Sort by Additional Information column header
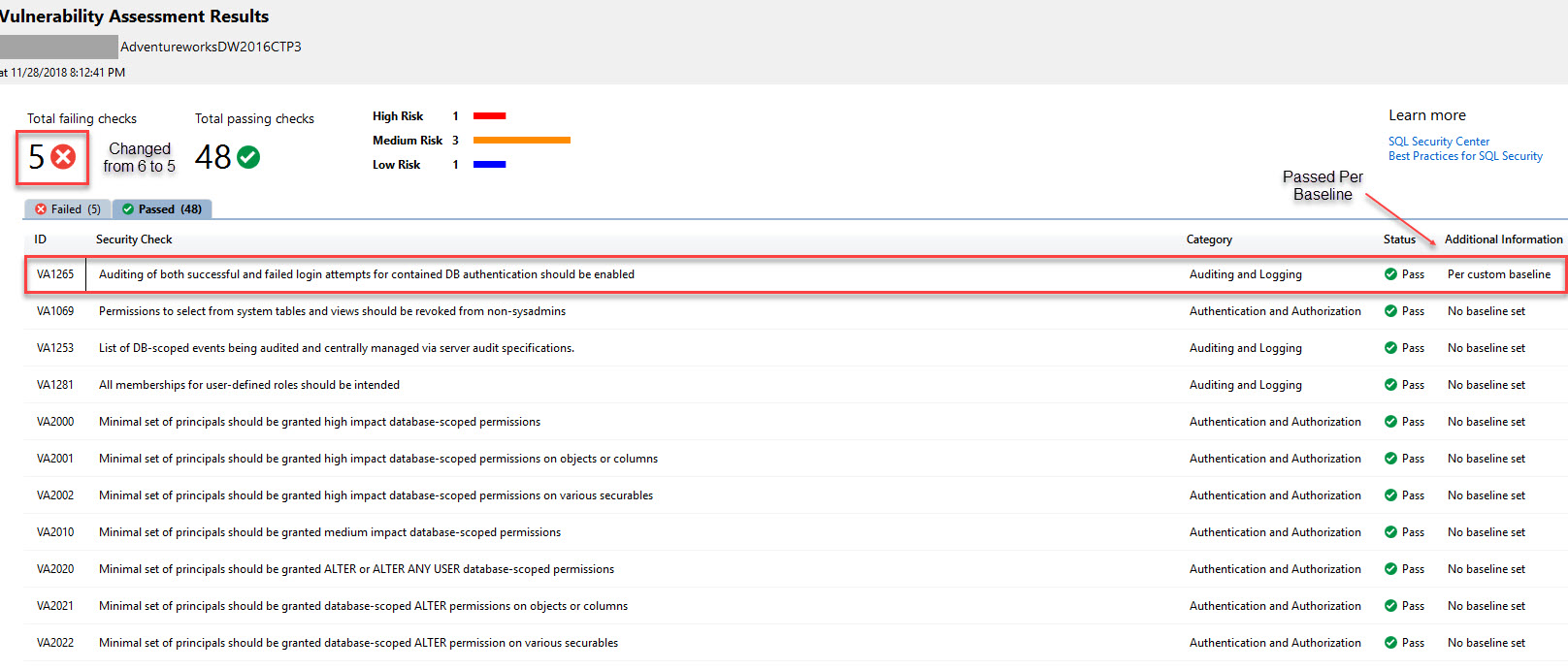 1503,239
